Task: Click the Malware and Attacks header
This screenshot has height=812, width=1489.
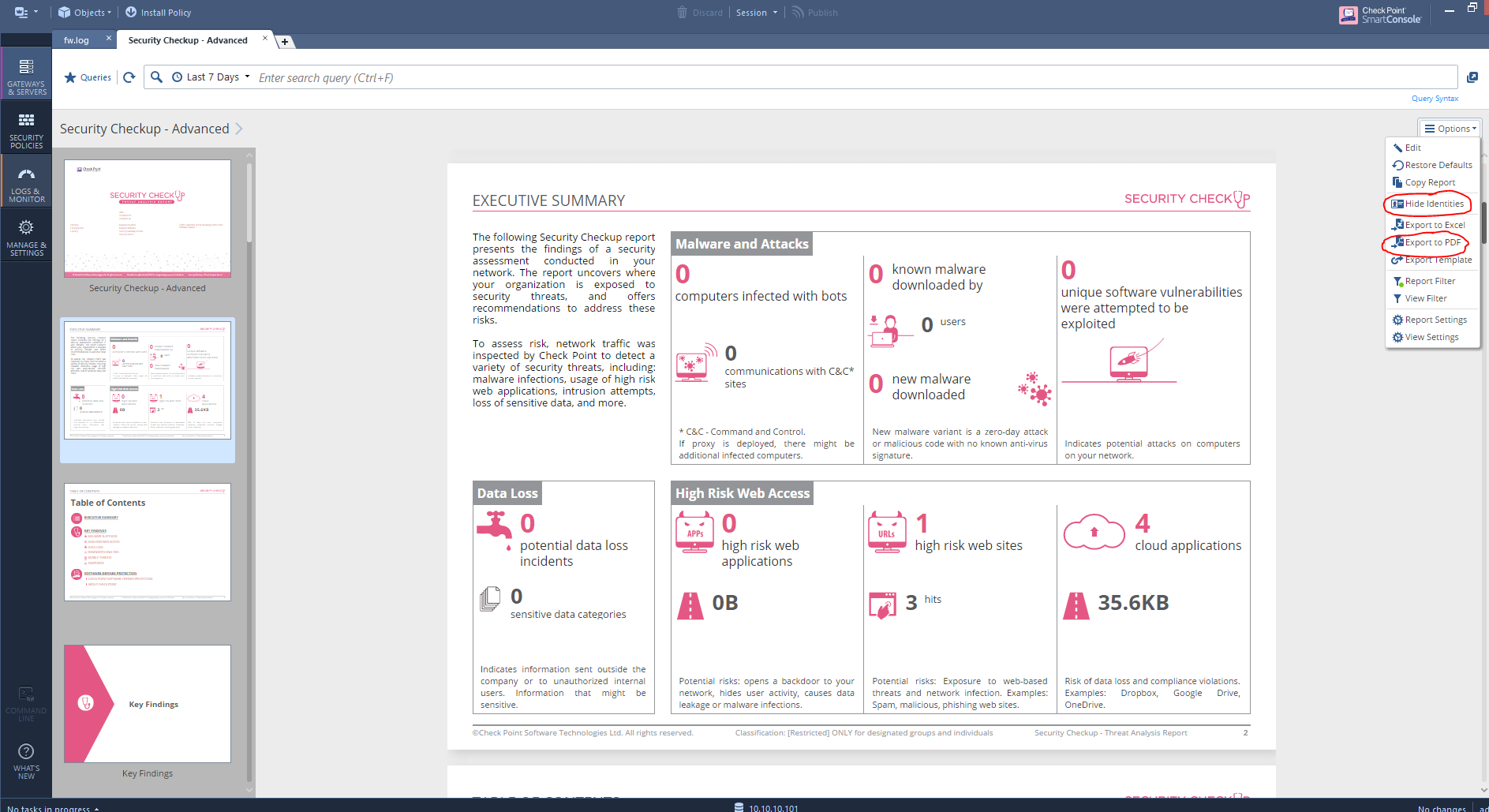Action: pyautogui.click(x=742, y=244)
